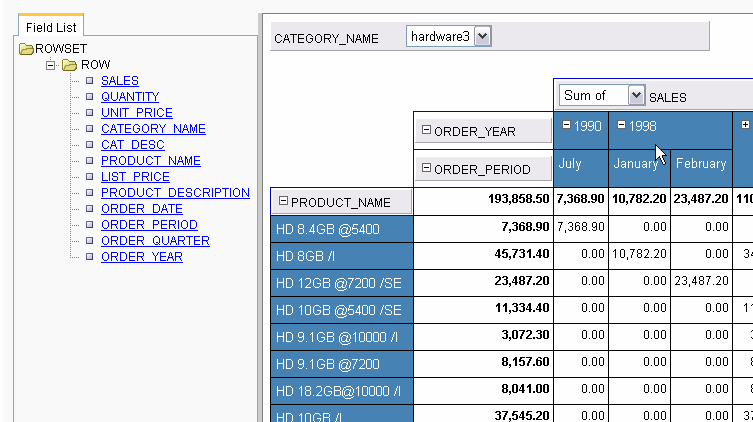Click the square icon beside SALES field
The height and width of the screenshot is (422, 753).
89,81
